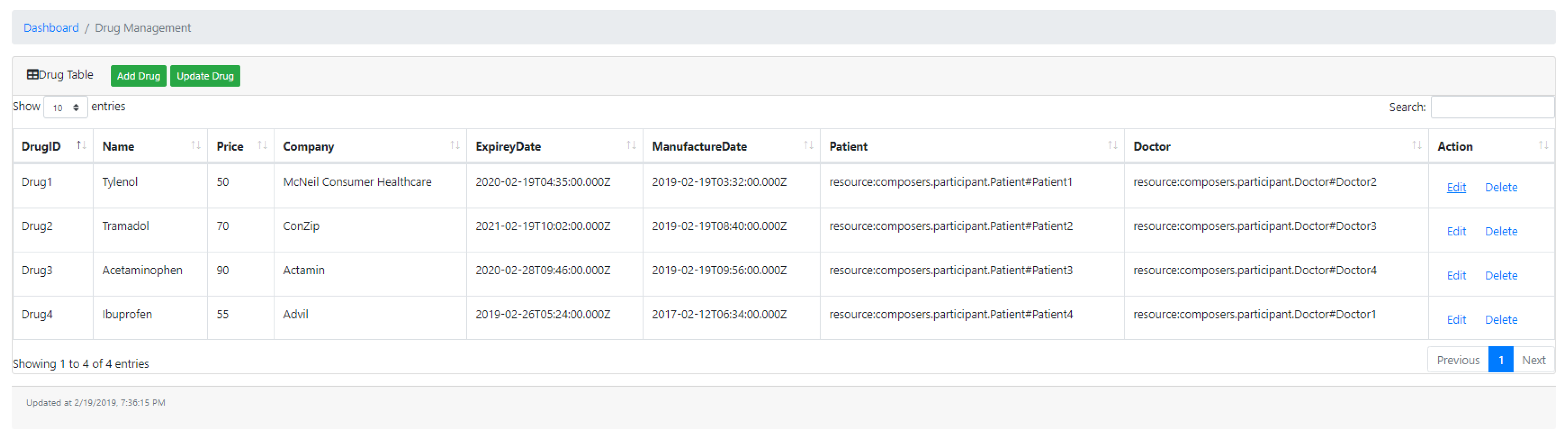
Task: Sort table by Price column arrows
Action: point(263,145)
